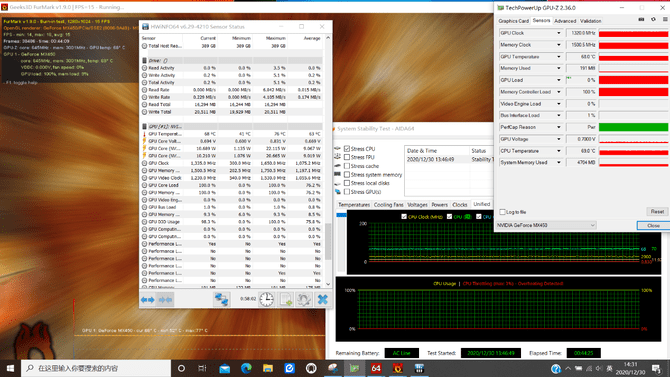Open the PerfCap Reason dropdown arrow
This screenshot has width=670, height=377.
pyautogui.click(x=558, y=127)
